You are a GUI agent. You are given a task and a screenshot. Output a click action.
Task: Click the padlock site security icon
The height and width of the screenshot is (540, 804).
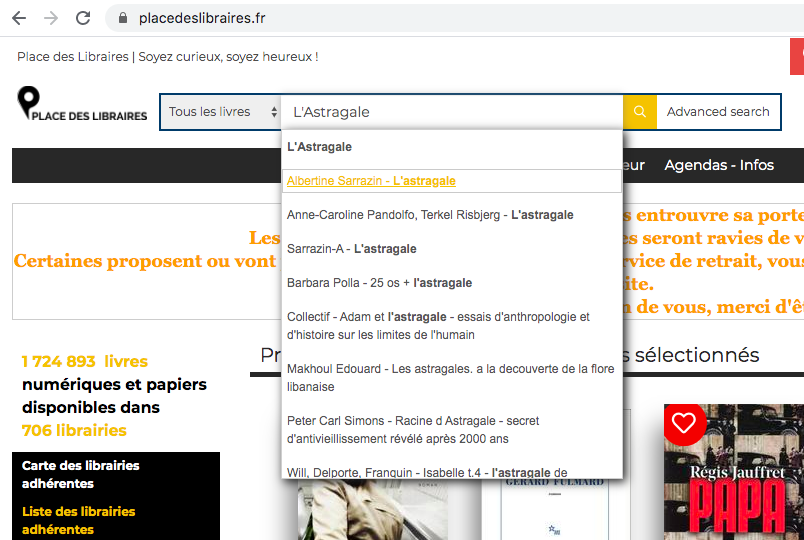pyautogui.click(x=123, y=18)
